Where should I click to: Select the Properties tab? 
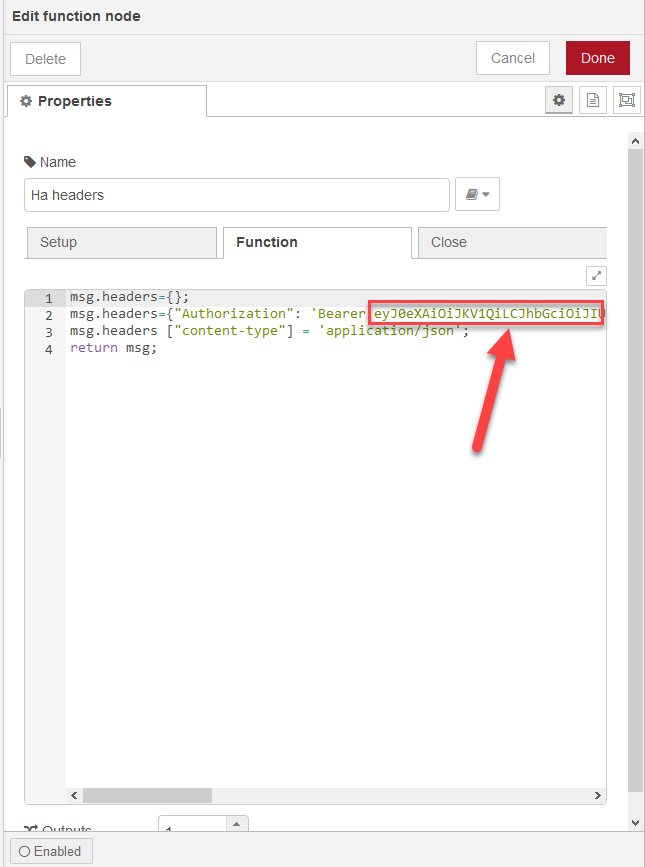click(107, 102)
